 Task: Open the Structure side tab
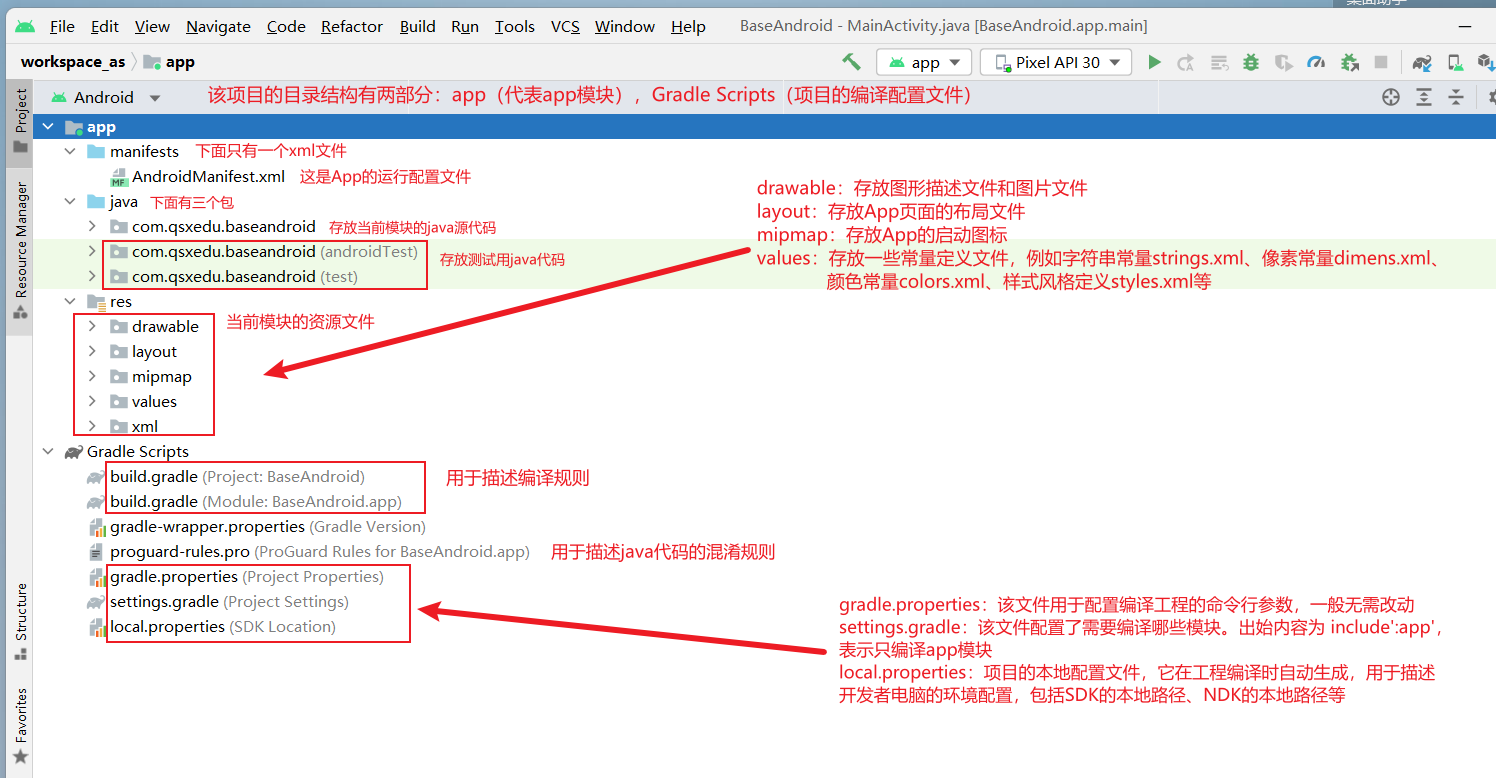click(x=20, y=621)
